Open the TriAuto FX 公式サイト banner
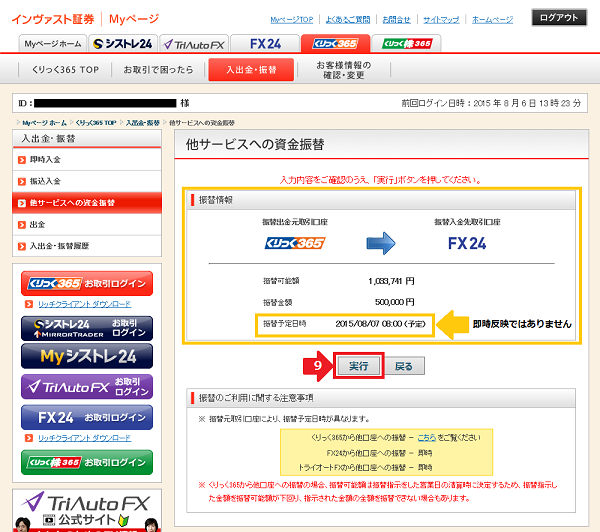600x532 pixels. tap(87, 511)
